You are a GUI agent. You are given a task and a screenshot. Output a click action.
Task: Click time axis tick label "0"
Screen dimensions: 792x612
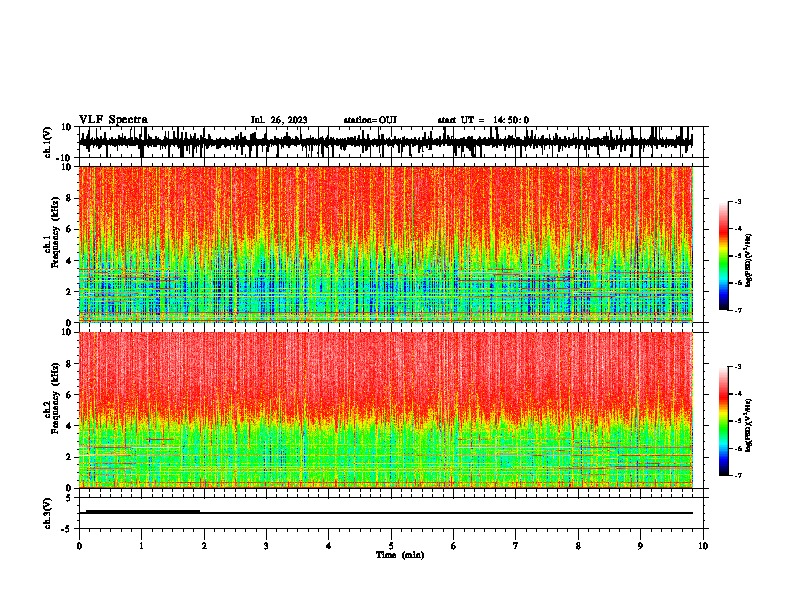(x=79, y=546)
